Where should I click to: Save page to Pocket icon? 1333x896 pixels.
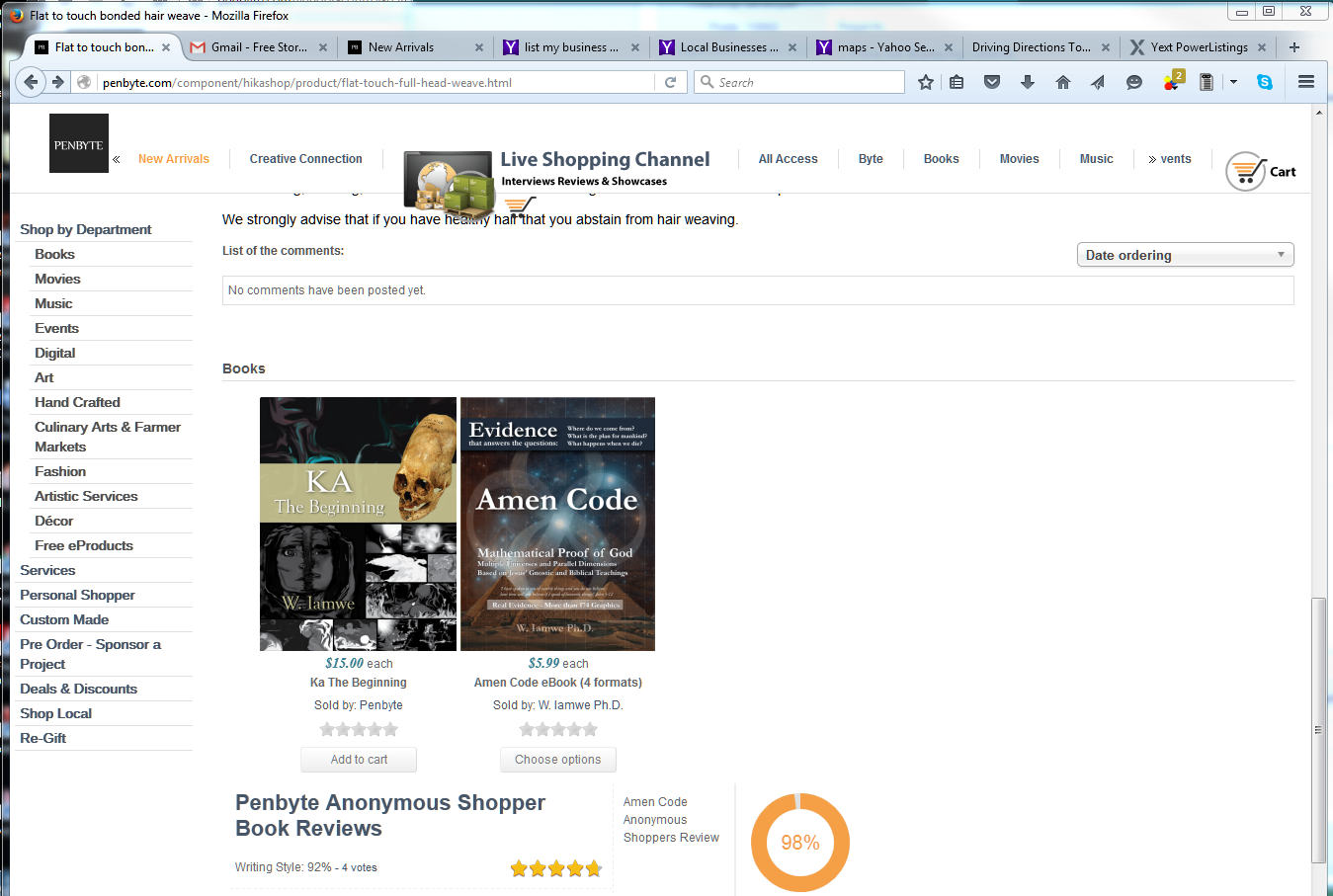click(992, 82)
